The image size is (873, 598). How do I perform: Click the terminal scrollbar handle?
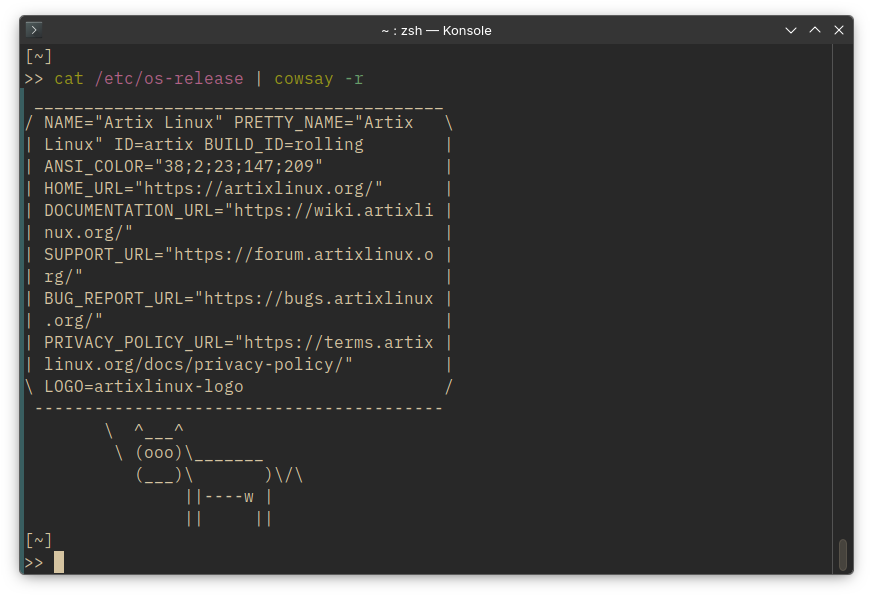[842, 555]
